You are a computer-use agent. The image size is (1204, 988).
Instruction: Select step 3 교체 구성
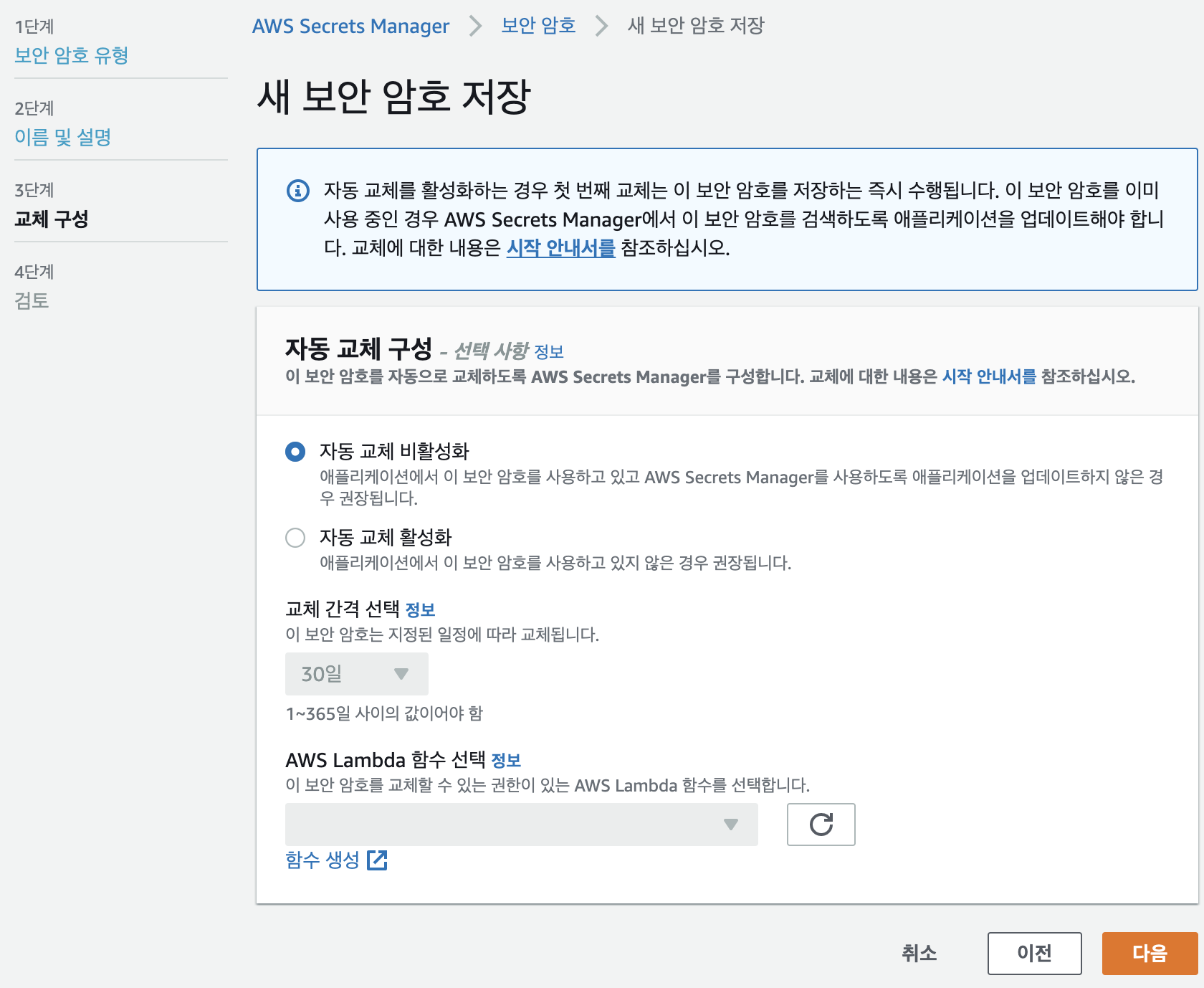pos(52,219)
